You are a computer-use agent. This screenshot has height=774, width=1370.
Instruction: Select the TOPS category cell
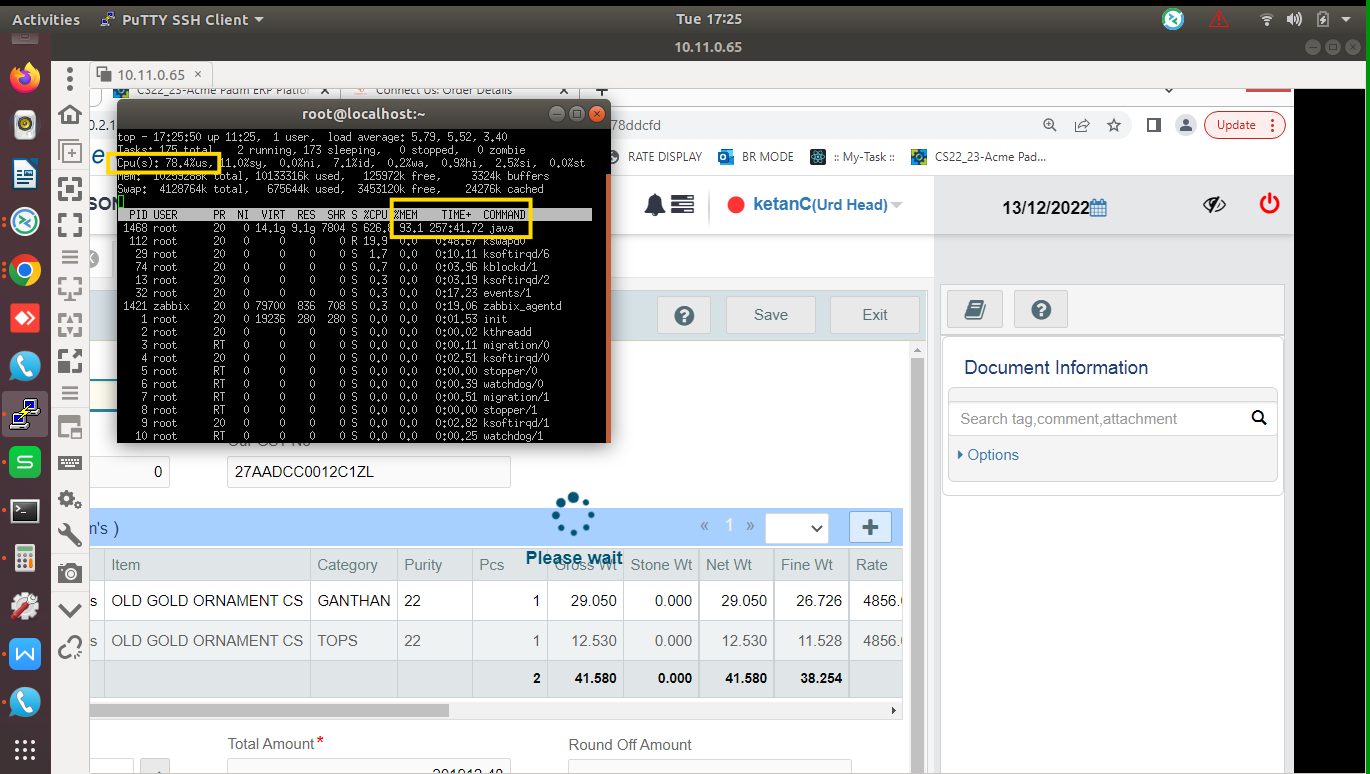coord(354,640)
